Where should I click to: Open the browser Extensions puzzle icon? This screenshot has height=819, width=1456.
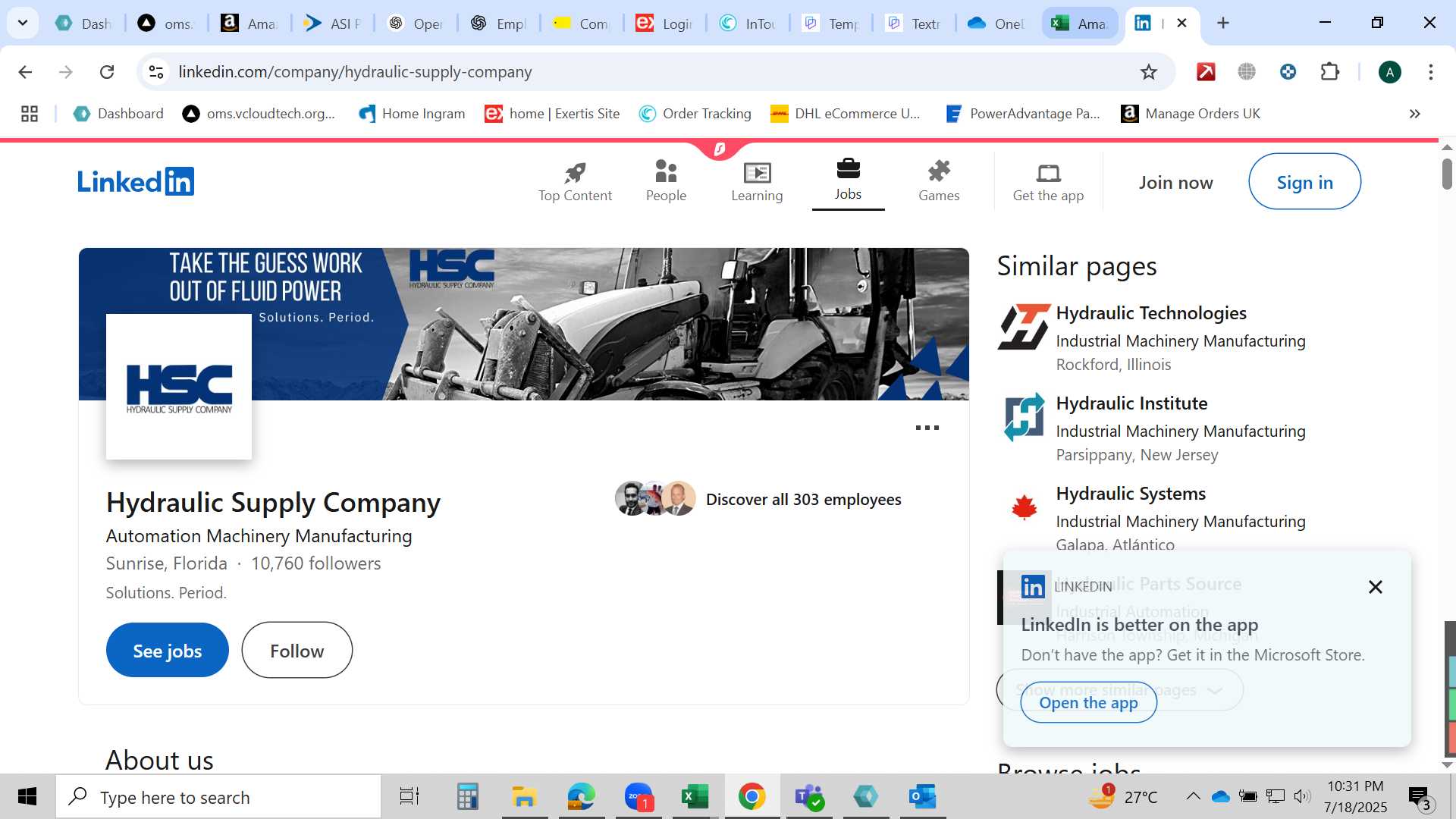click(1329, 72)
